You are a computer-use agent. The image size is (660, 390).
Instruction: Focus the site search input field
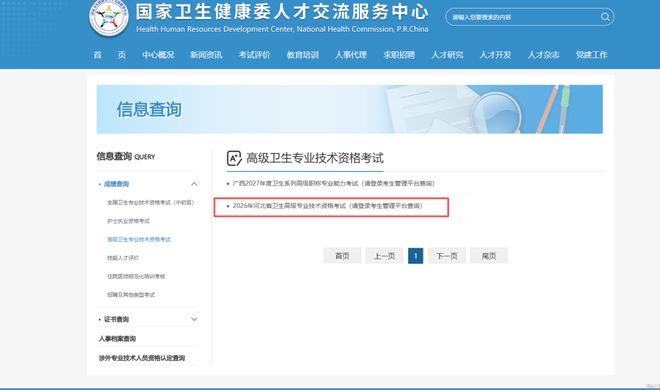tap(530, 17)
